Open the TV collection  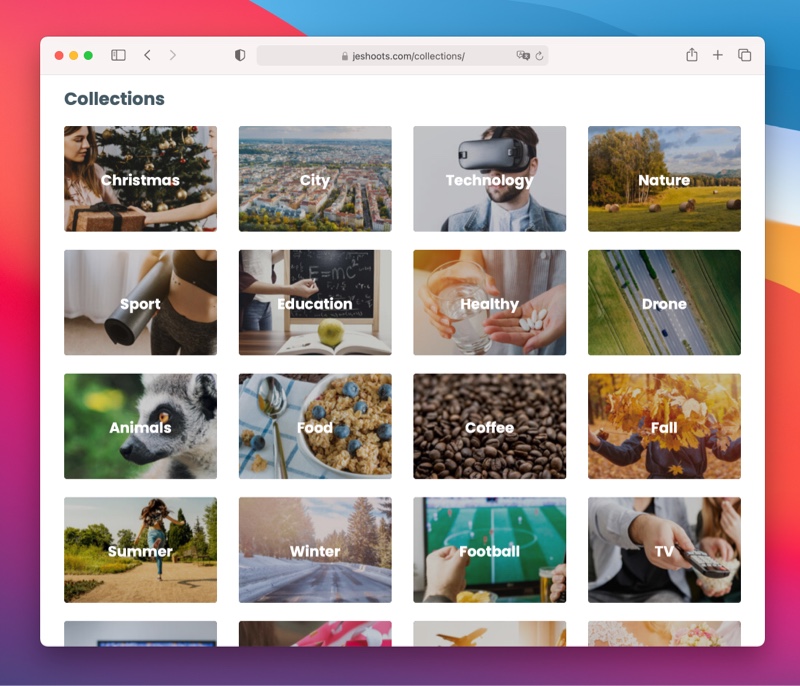tap(664, 550)
